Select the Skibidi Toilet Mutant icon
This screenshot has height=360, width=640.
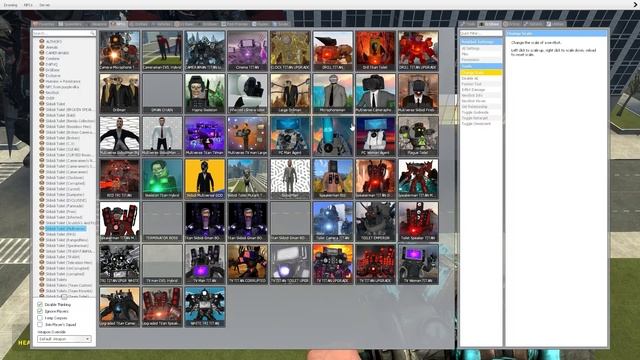pos(247,179)
